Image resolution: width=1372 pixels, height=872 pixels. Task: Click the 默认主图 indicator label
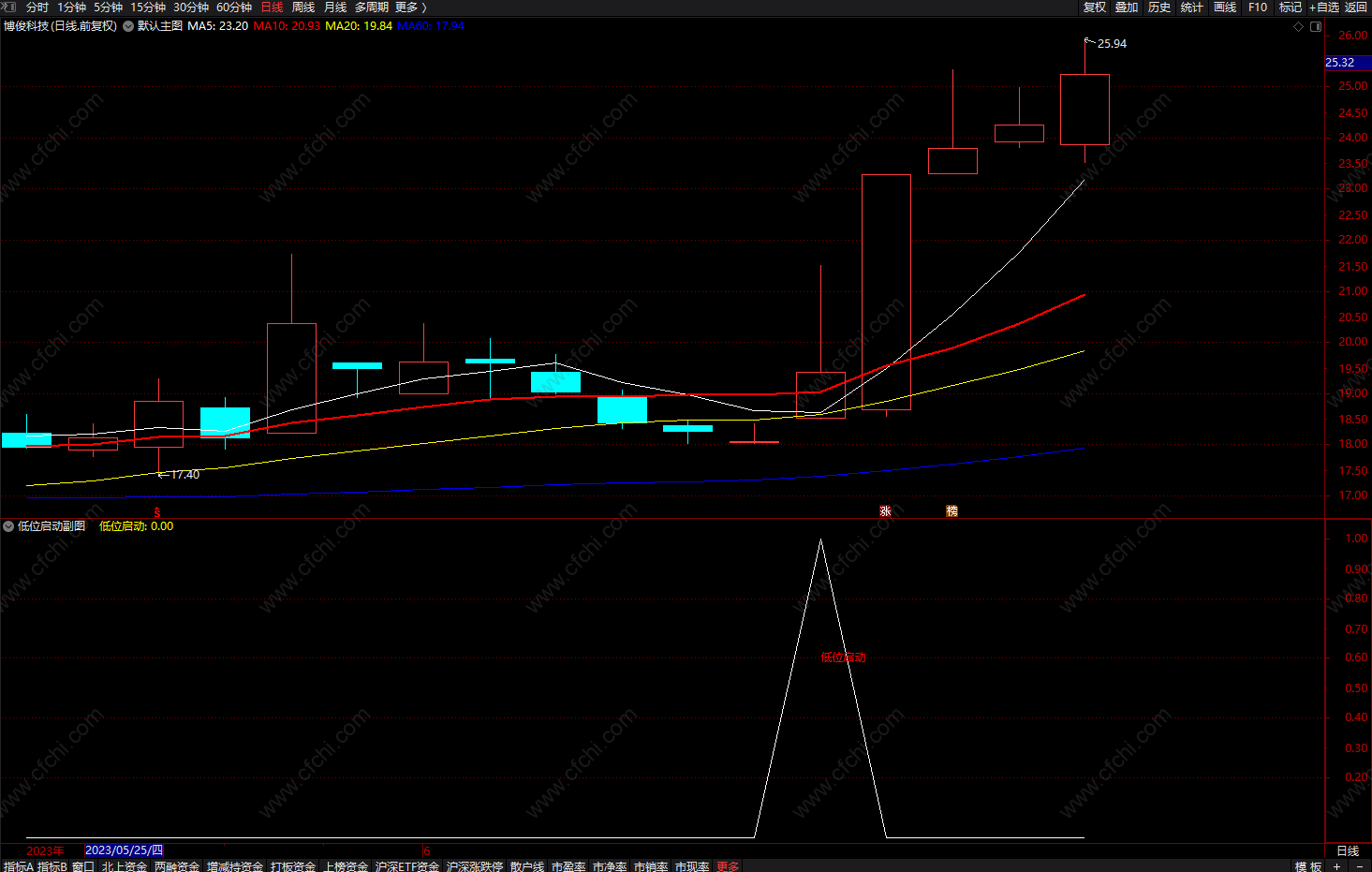click(160, 26)
